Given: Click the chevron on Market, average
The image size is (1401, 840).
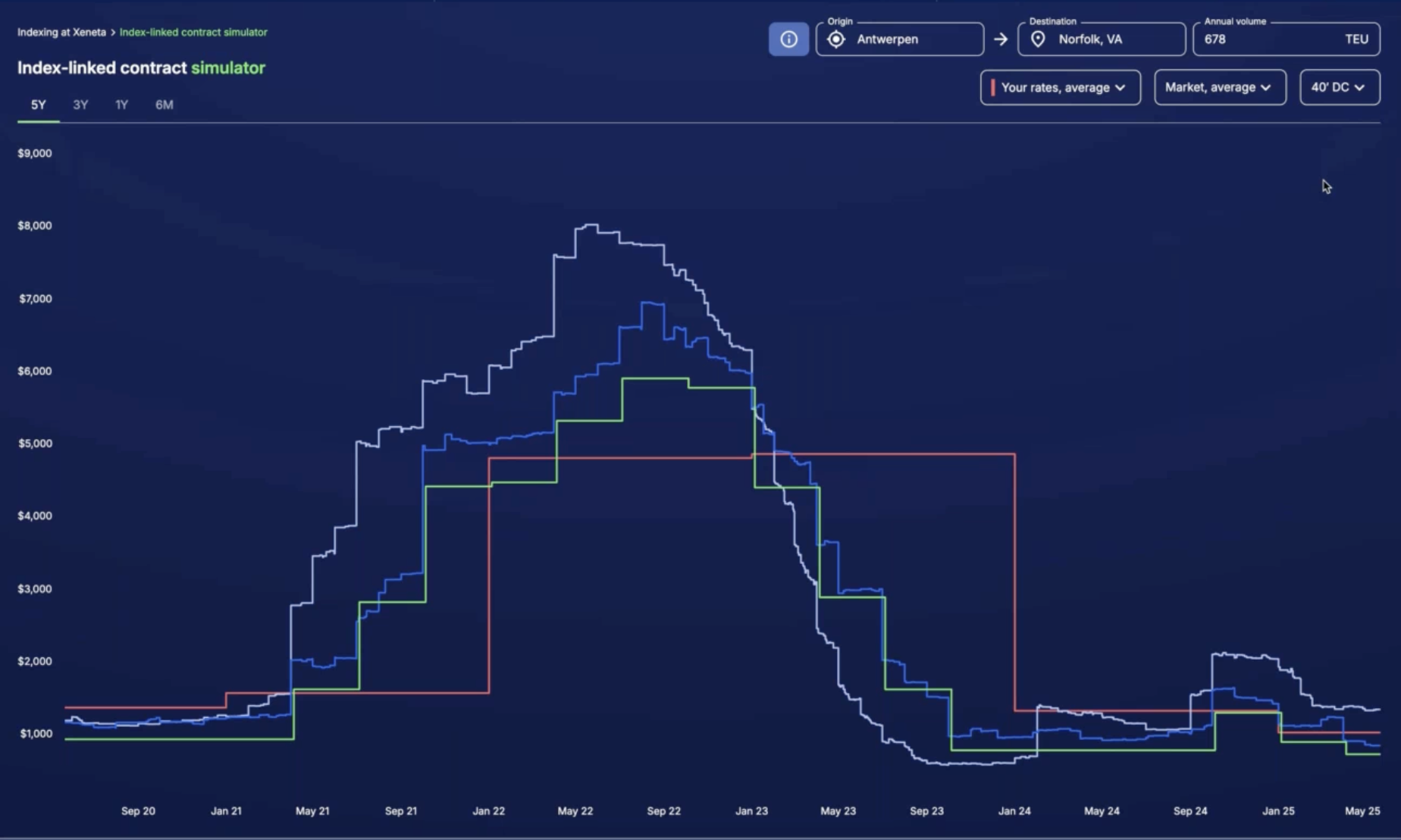Looking at the screenshot, I should pos(1266,88).
